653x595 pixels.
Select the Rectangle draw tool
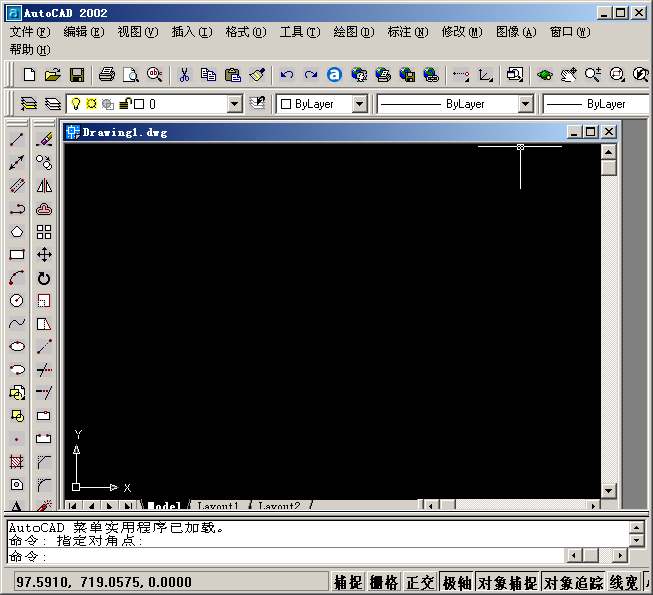click(17, 254)
